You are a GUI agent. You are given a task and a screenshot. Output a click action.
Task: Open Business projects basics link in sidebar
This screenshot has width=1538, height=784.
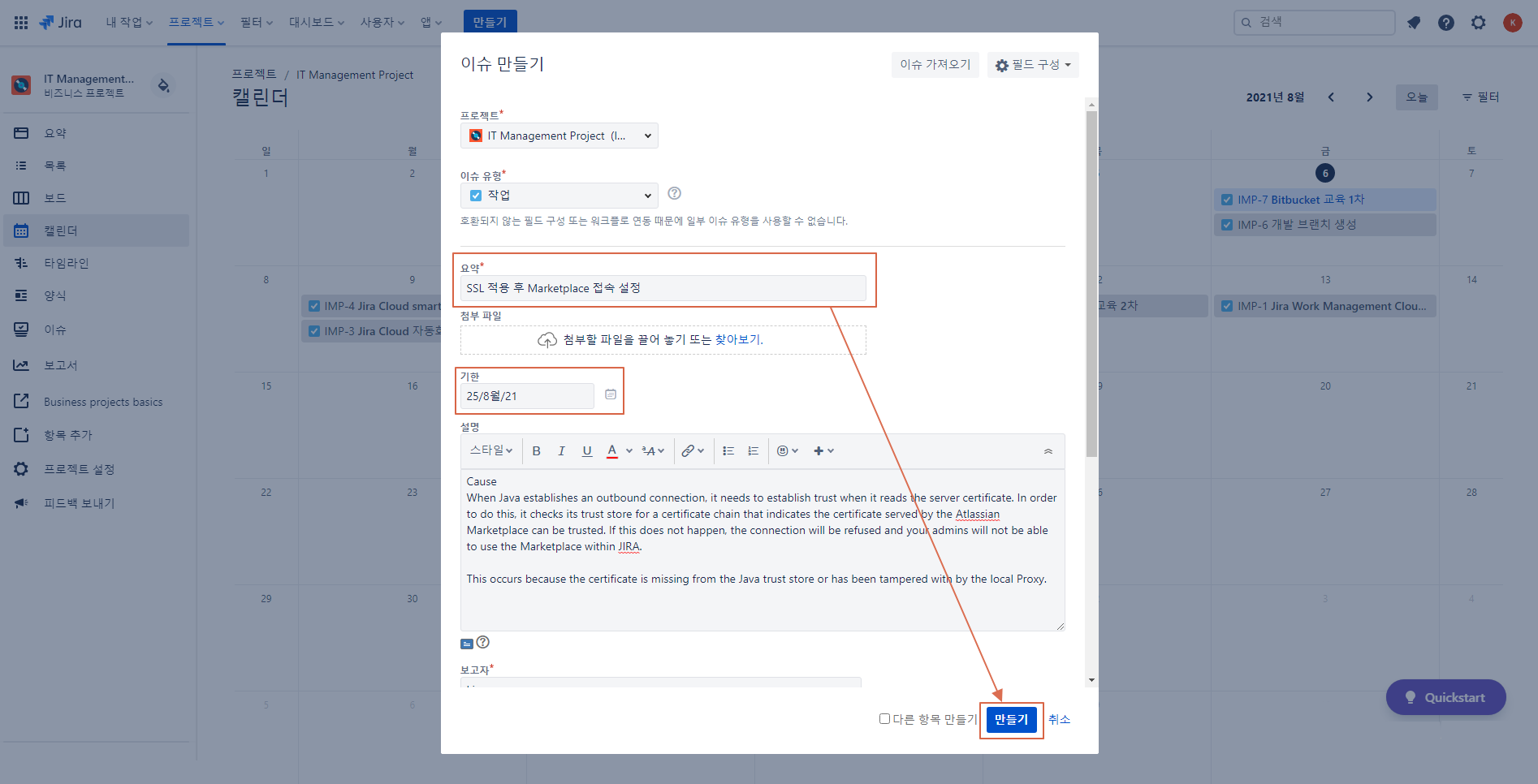click(x=97, y=402)
